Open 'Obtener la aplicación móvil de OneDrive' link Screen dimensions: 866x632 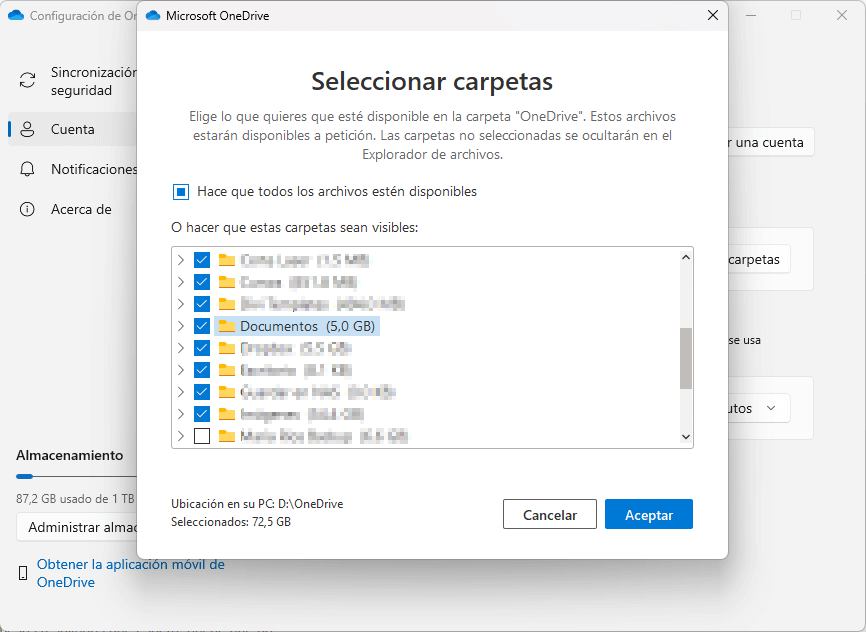click(x=130, y=573)
